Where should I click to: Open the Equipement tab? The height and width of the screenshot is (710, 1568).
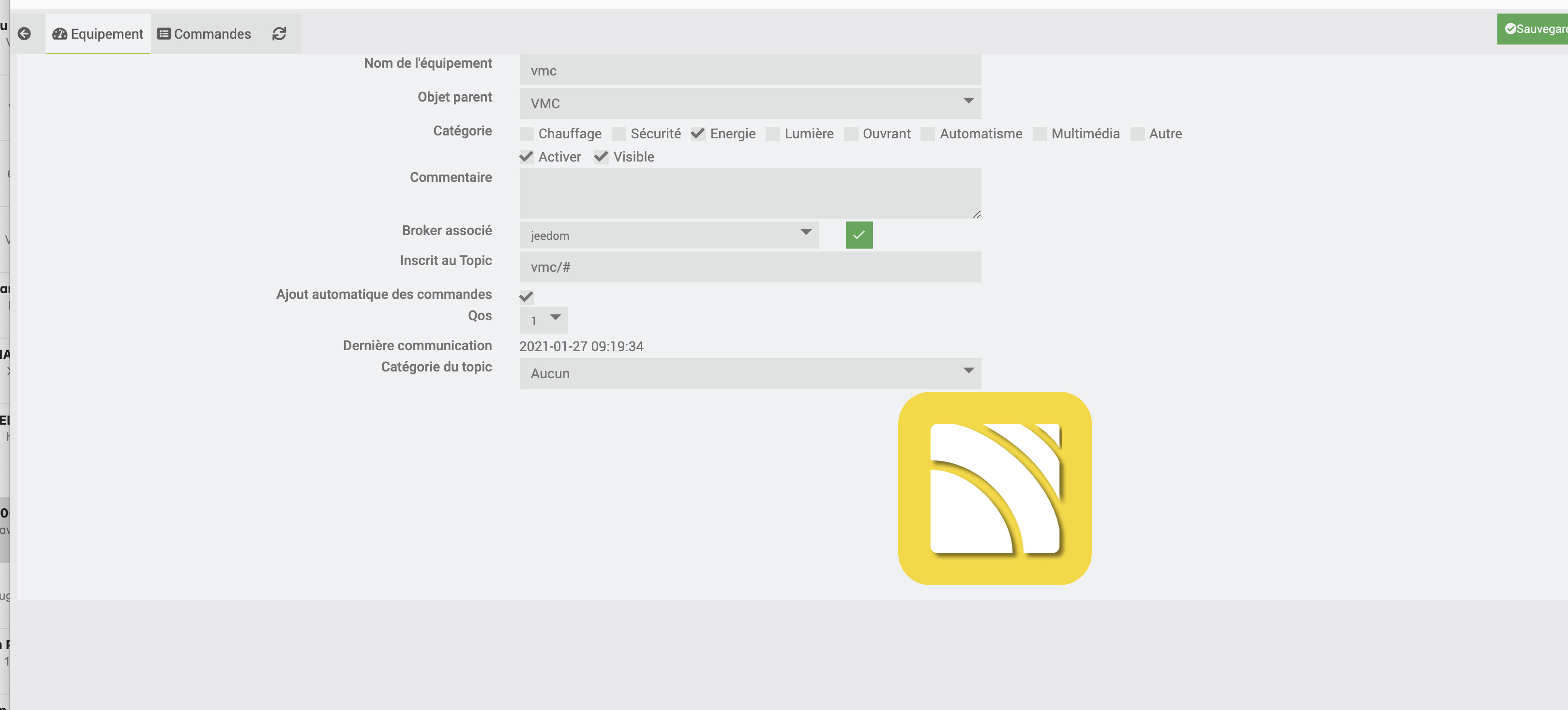pyautogui.click(x=98, y=33)
